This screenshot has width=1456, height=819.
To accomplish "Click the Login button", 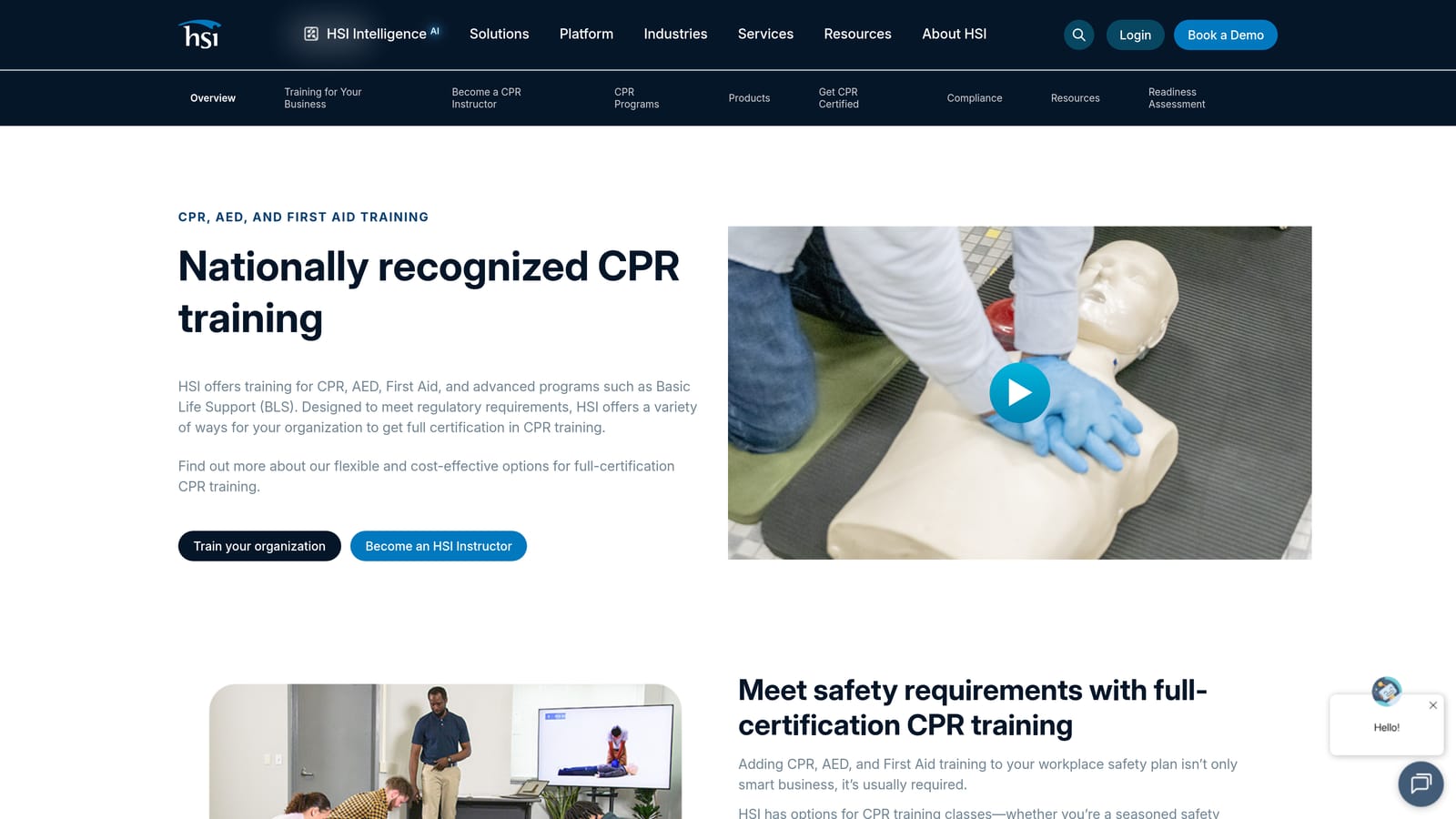I will (x=1135, y=35).
